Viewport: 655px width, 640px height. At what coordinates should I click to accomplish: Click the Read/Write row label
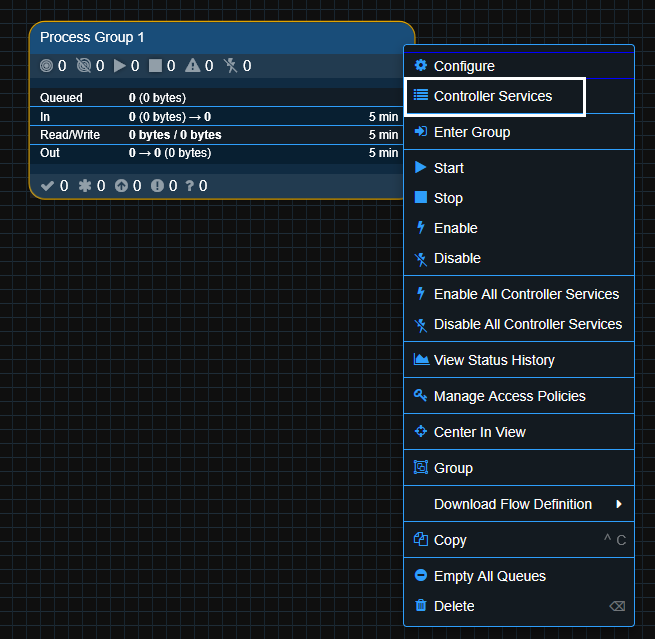(x=70, y=135)
